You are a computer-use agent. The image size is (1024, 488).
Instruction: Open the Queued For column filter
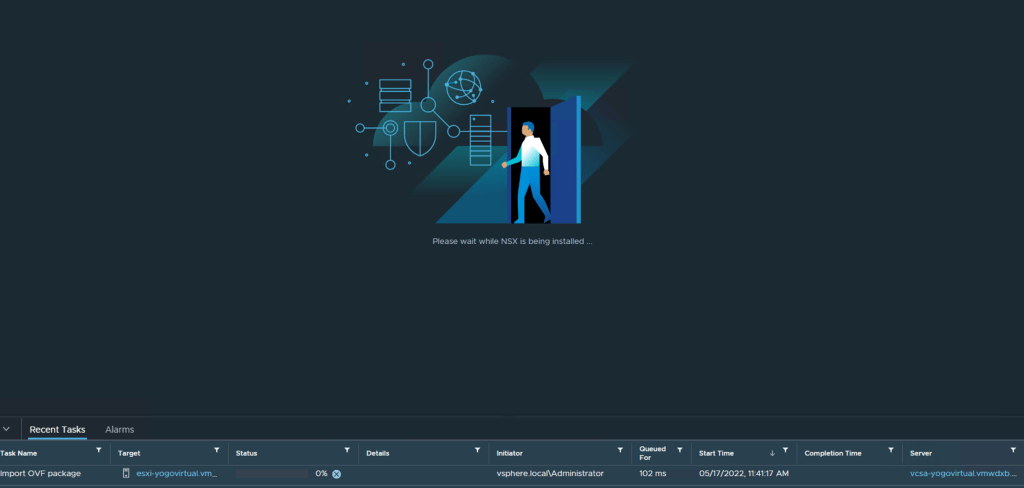pos(680,451)
